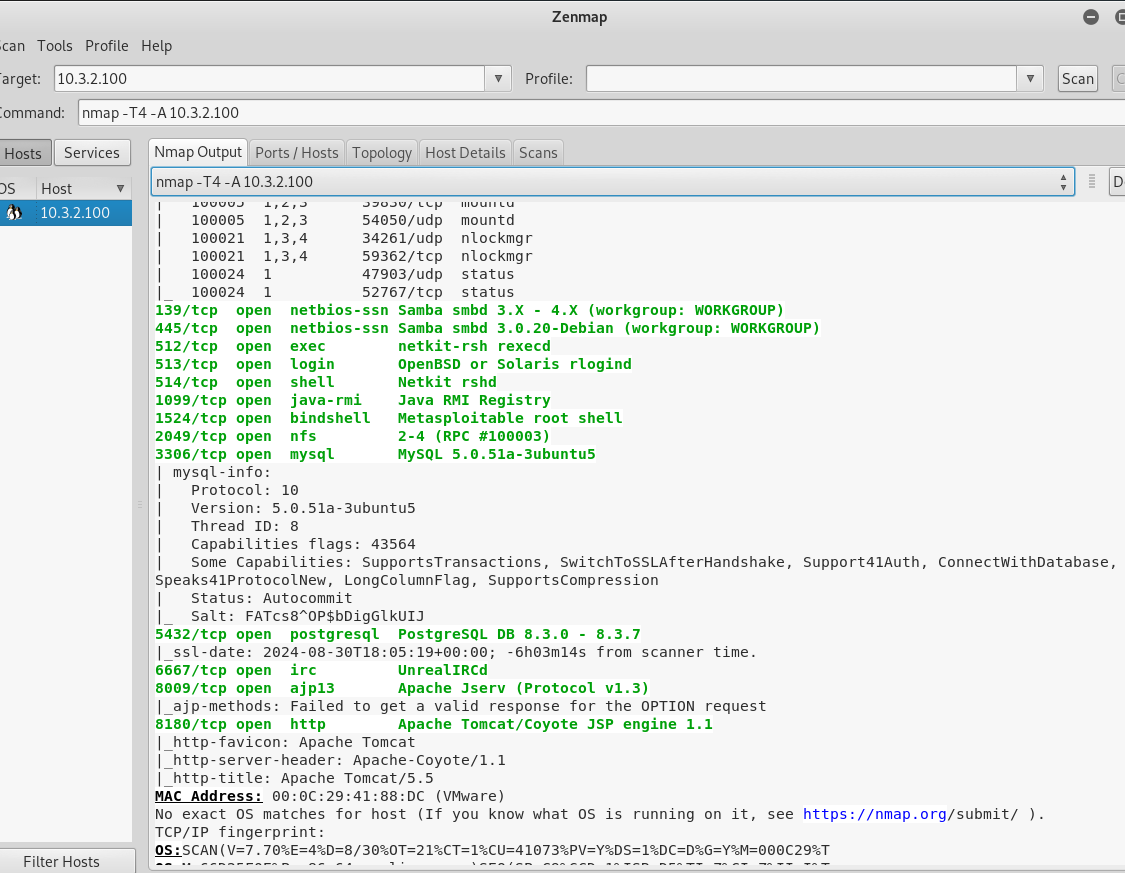Toggle the Services view button
Screen dimensions: 1125x873
(x=92, y=153)
